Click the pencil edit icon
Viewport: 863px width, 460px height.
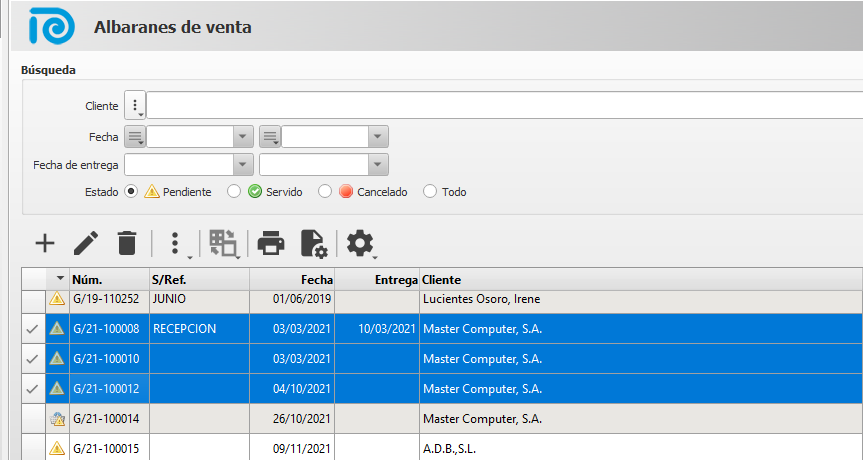coord(86,243)
